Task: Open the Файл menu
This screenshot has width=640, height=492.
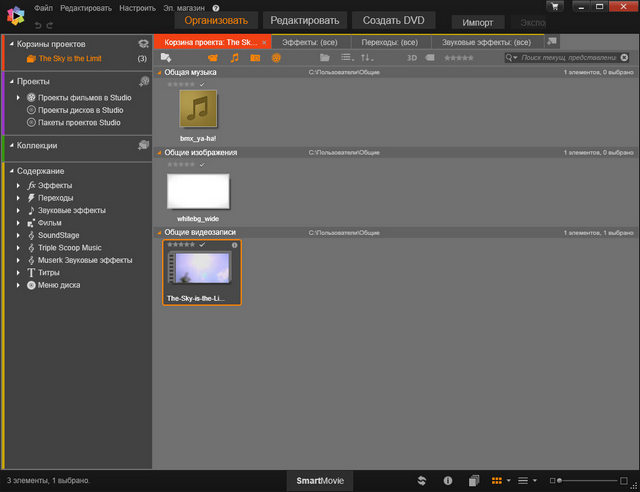Action: (42, 8)
